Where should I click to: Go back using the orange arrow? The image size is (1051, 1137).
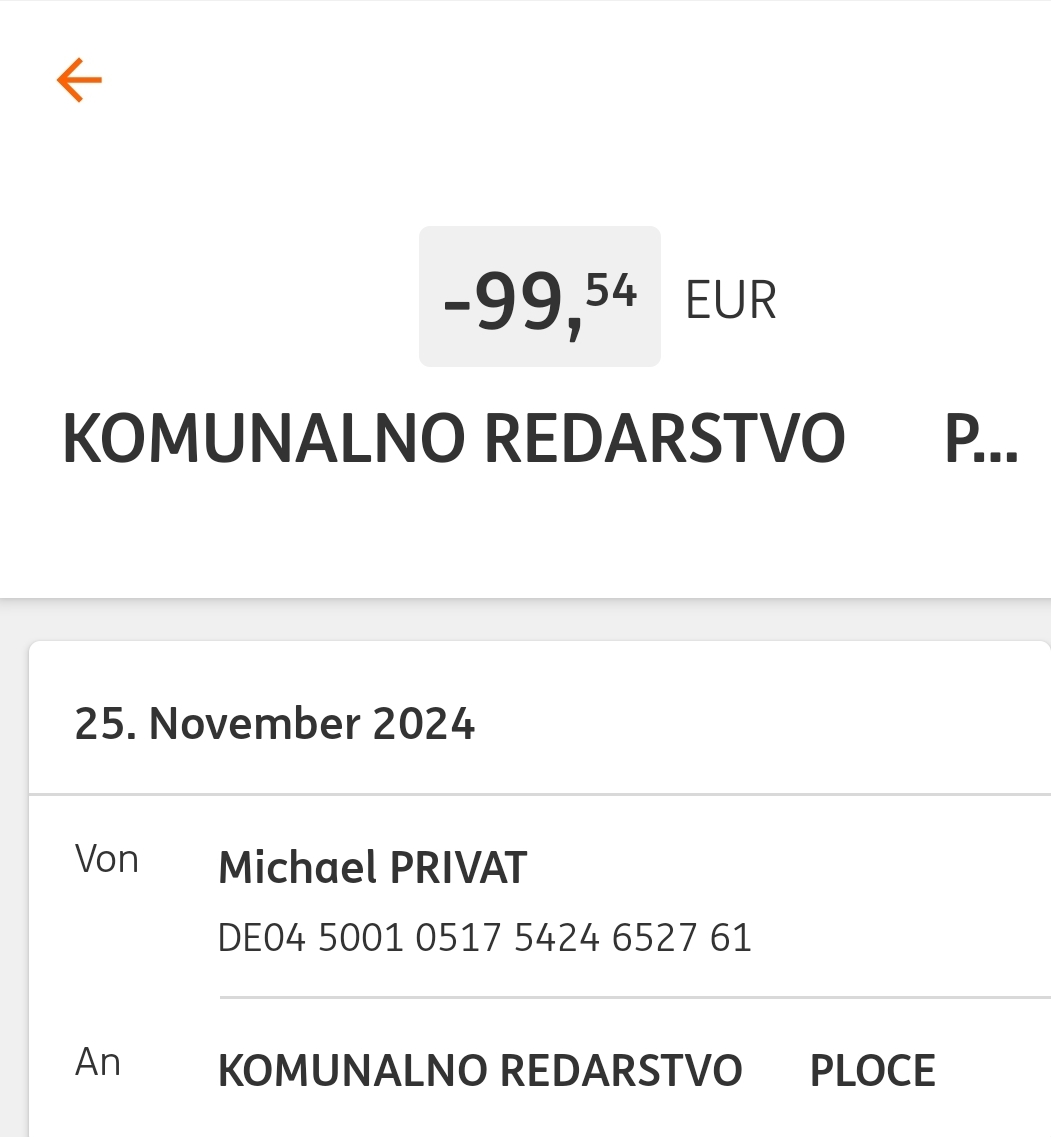[79, 80]
